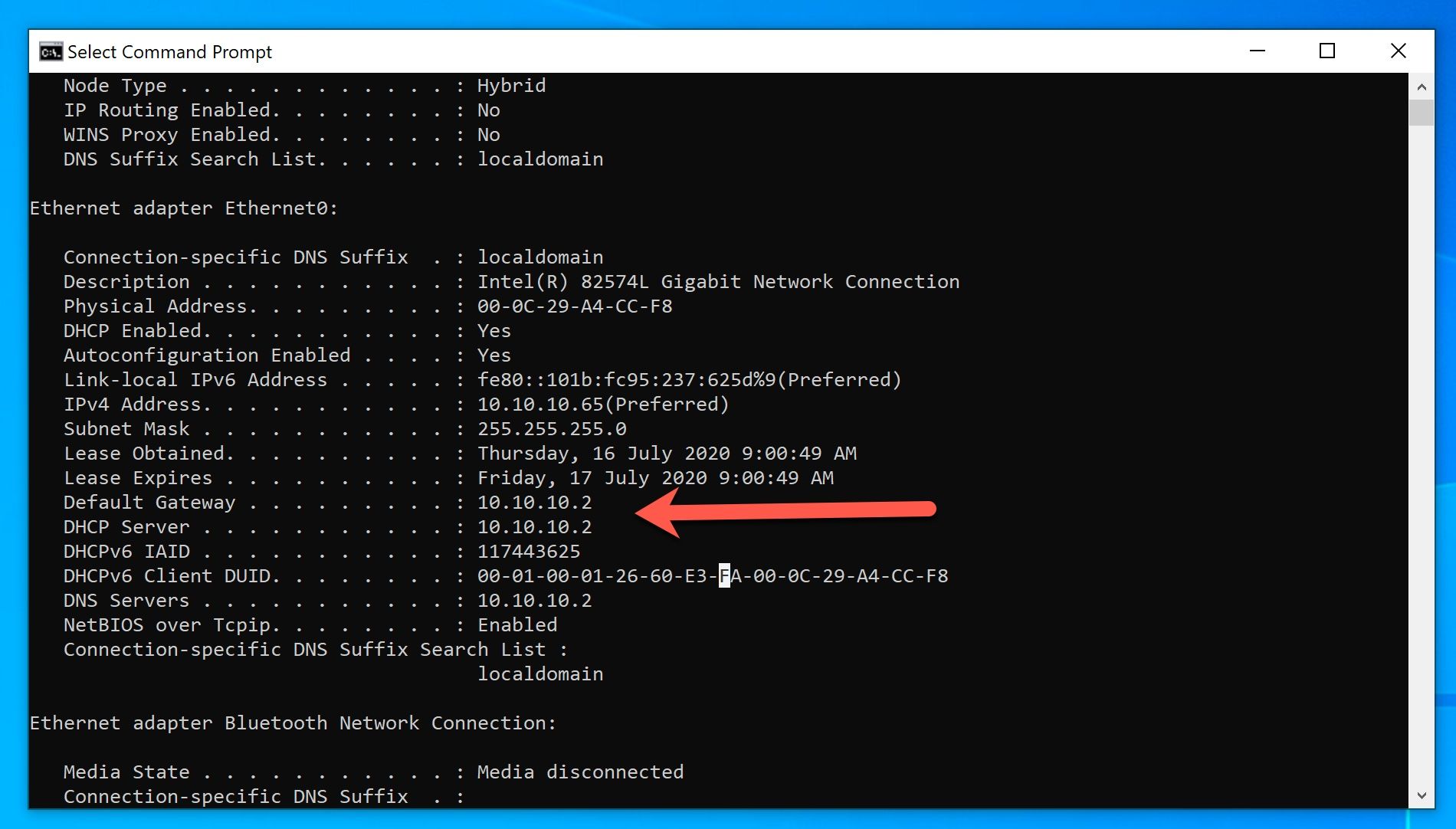Click the 'Ethernet adapter Ethernet0:' heading
Image resolution: width=1456 pixels, height=829 pixels.
(184, 208)
